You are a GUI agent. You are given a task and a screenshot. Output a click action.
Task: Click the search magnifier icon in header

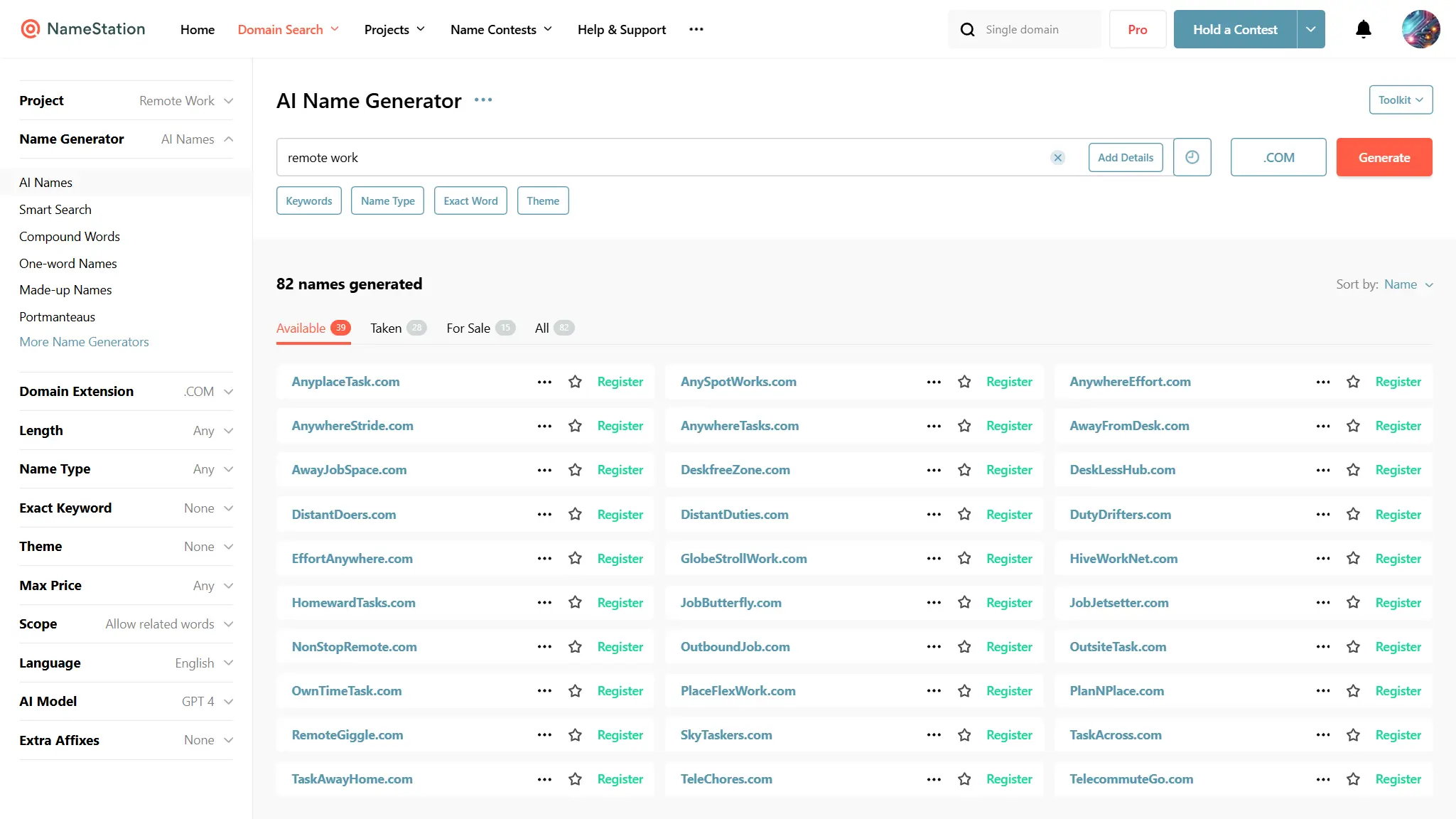coord(967,30)
